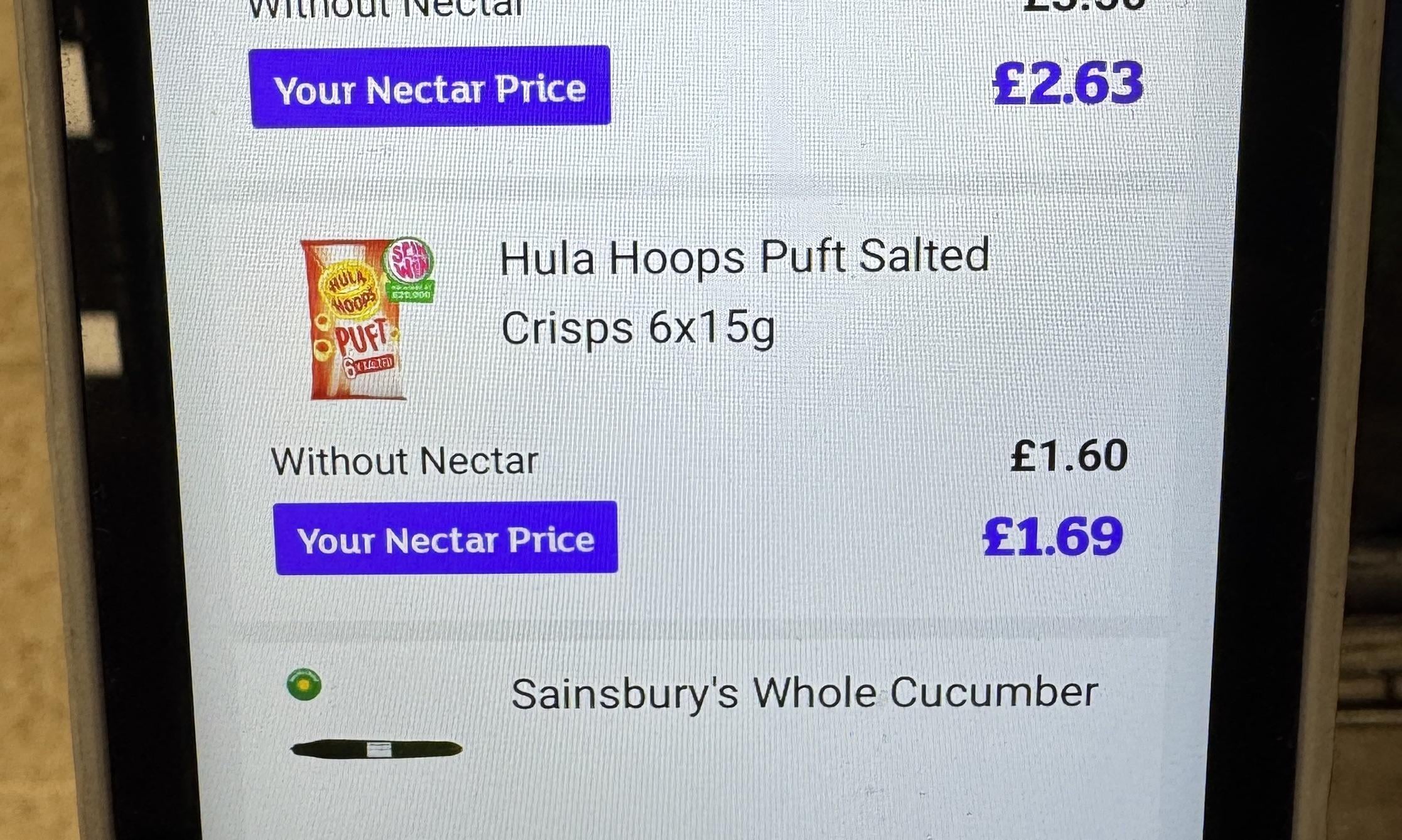Open the Sainsbury's Whole Cucumber item title

[804, 693]
